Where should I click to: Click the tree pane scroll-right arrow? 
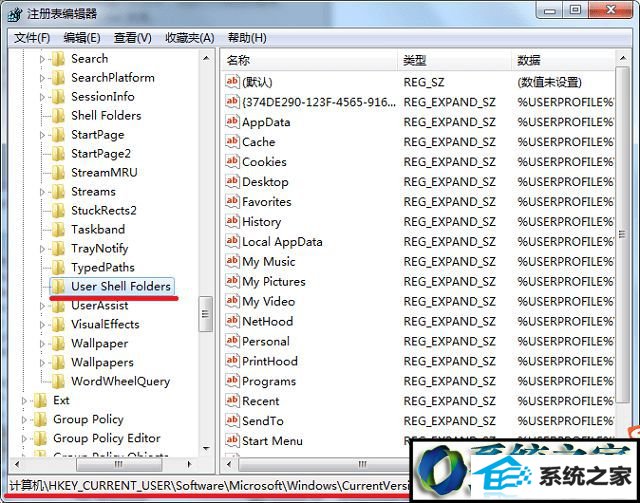[190, 464]
